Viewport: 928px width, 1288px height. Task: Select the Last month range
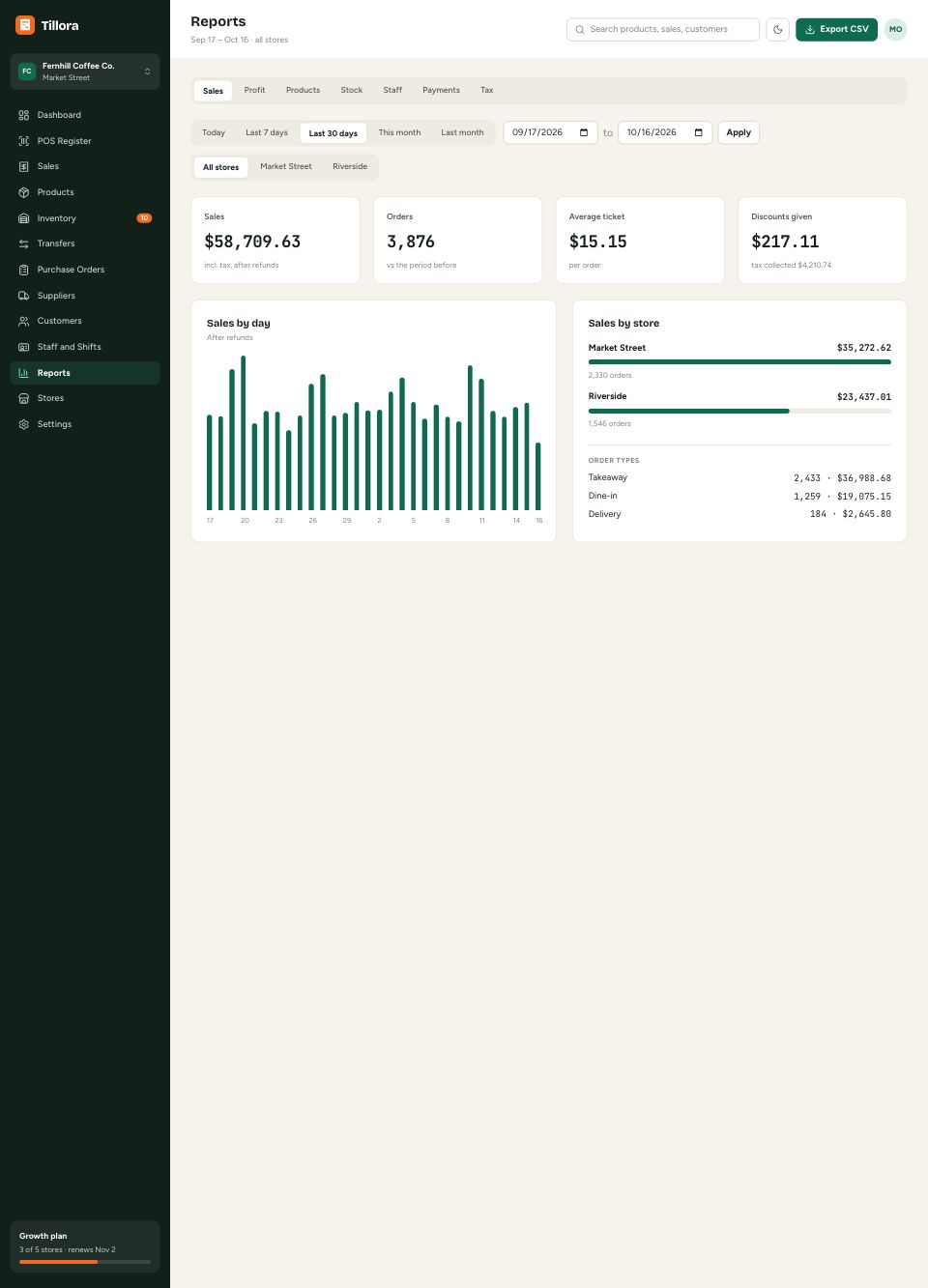coord(462,132)
